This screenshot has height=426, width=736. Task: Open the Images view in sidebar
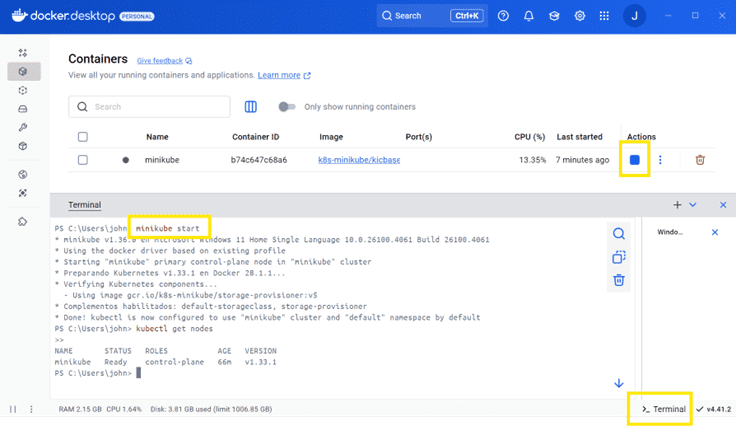point(23,90)
